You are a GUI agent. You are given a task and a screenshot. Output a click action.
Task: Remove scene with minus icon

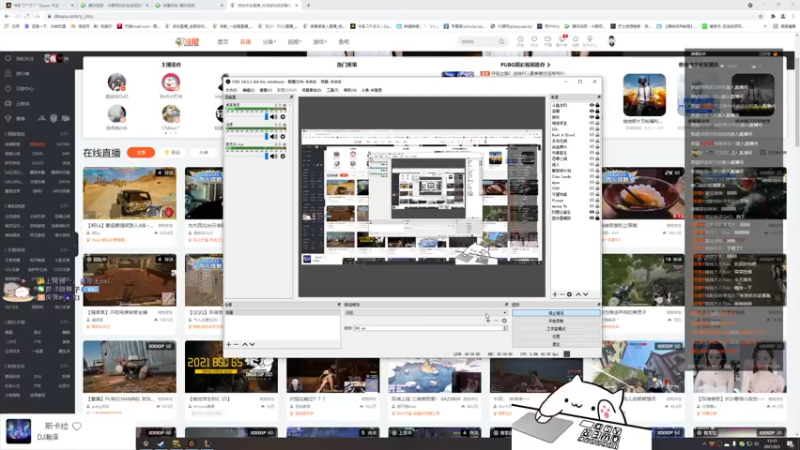coord(236,344)
